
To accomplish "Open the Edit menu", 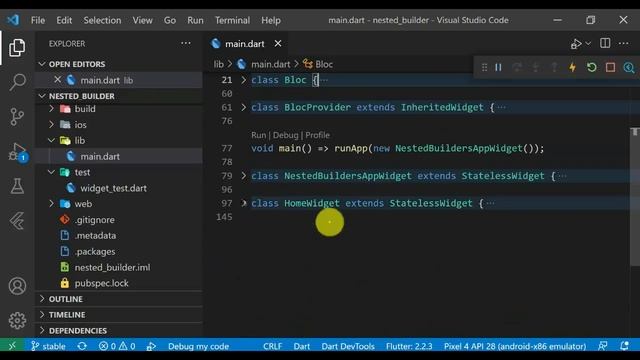I will click(x=64, y=20).
